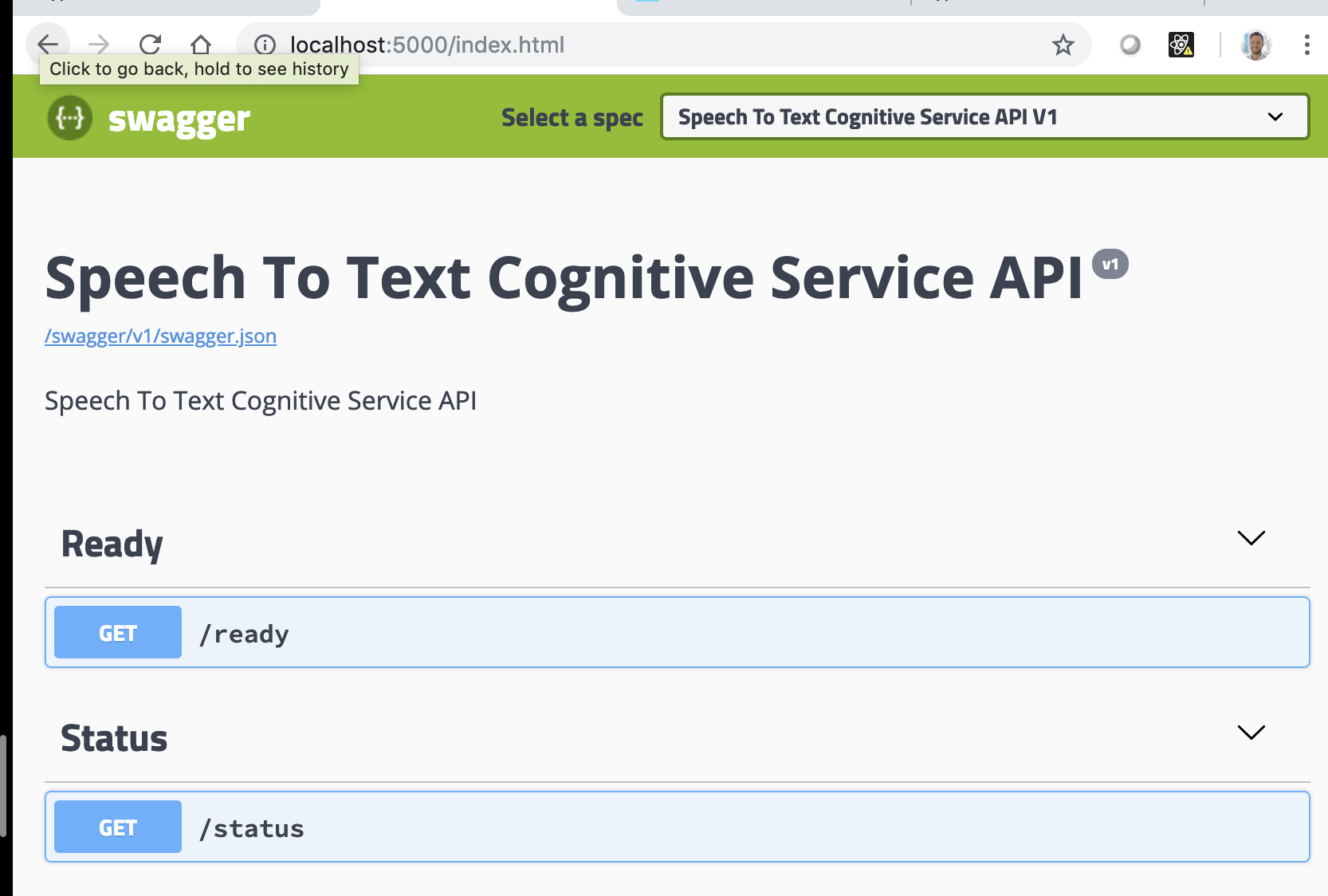Click the circular extension icon near address bar
1328x896 pixels.
click(1130, 45)
